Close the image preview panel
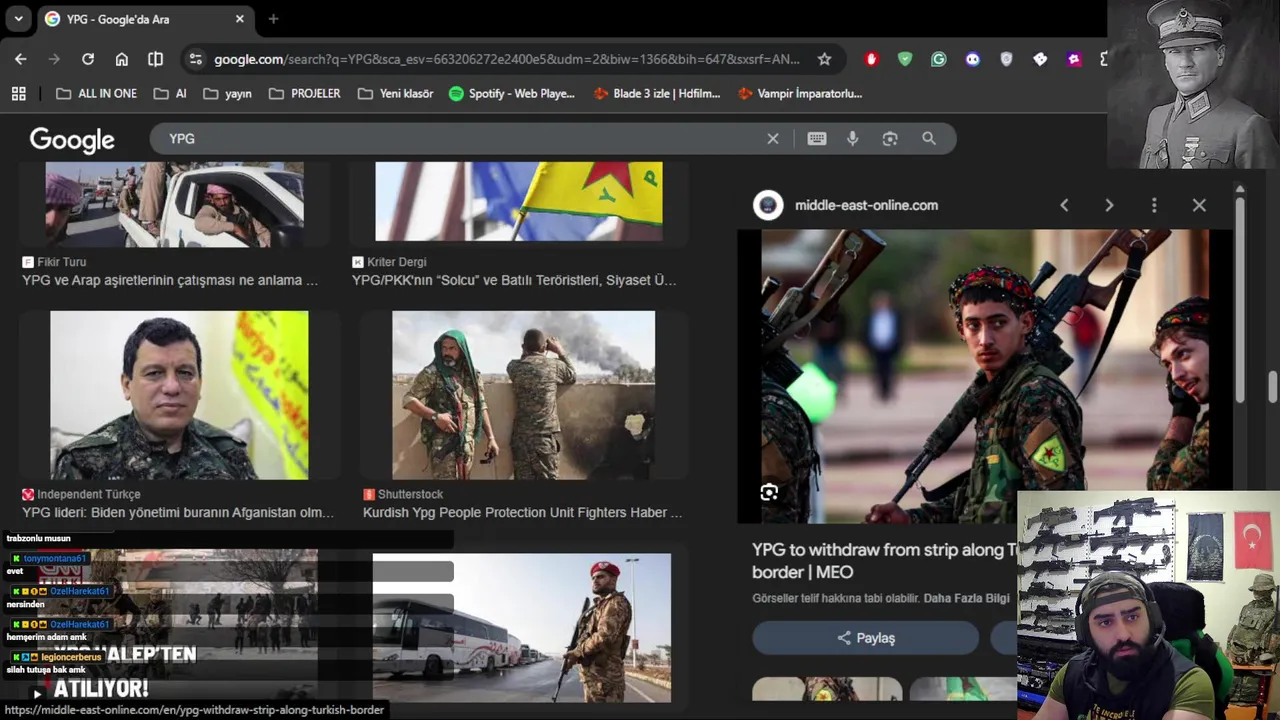Viewport: 1280px width, 720px height. click(x=1199, y=205)
